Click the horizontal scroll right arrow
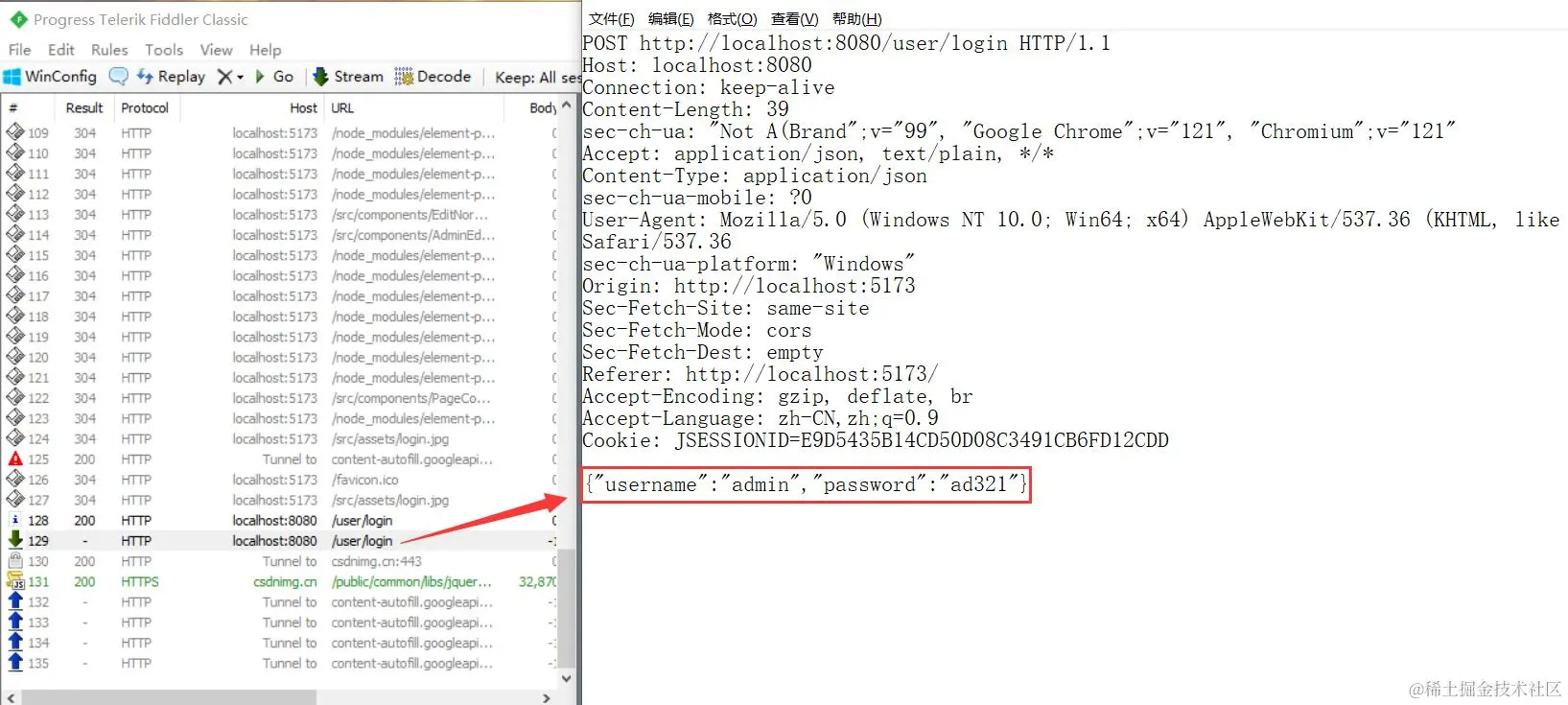Screen dimensions: 1568x705 click(547, 697)
